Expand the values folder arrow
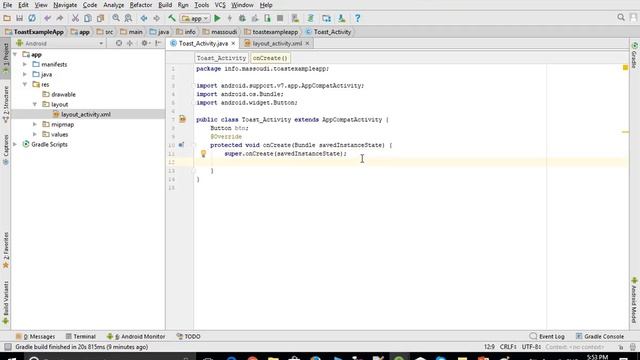The image size is (640, 360). click(x=35, y=134)
